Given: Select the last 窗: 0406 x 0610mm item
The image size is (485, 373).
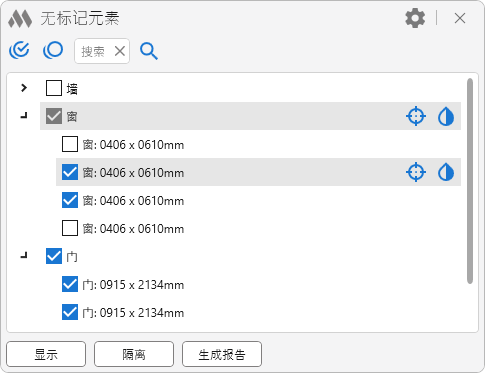Looking at the screenshot, I should [133, 229].
